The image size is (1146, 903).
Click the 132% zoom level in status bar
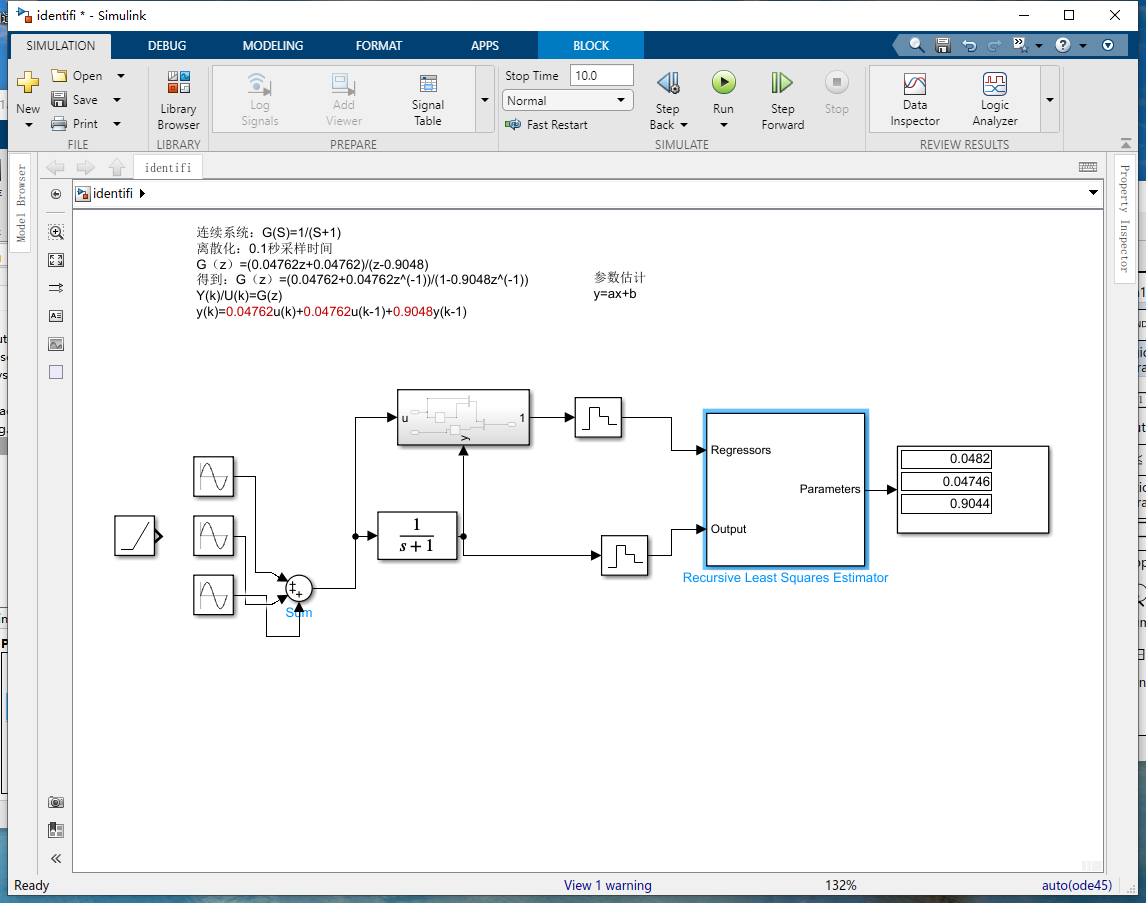(x=840, y=885)
